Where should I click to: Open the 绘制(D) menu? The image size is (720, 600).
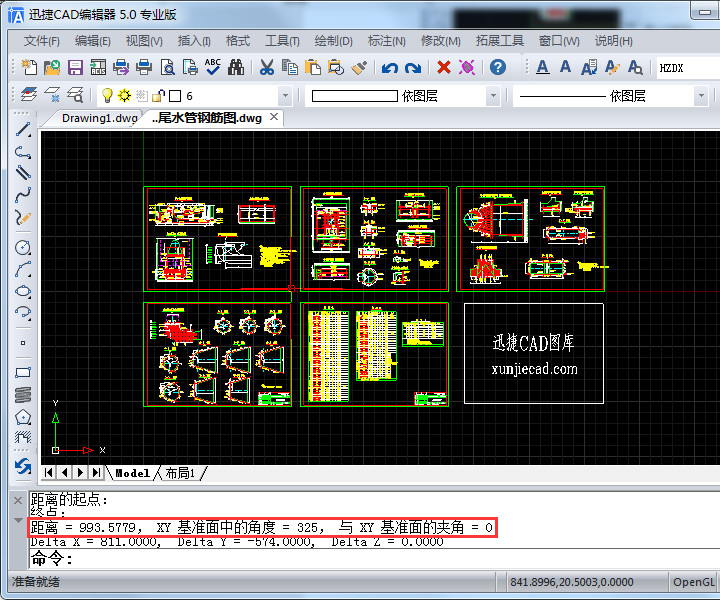coord(333,41)
